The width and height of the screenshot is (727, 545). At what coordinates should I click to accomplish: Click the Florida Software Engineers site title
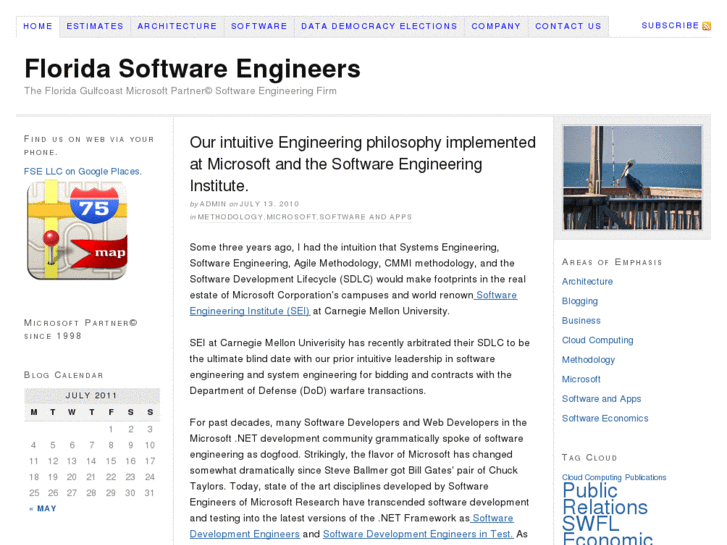click(x=192, y=69)
